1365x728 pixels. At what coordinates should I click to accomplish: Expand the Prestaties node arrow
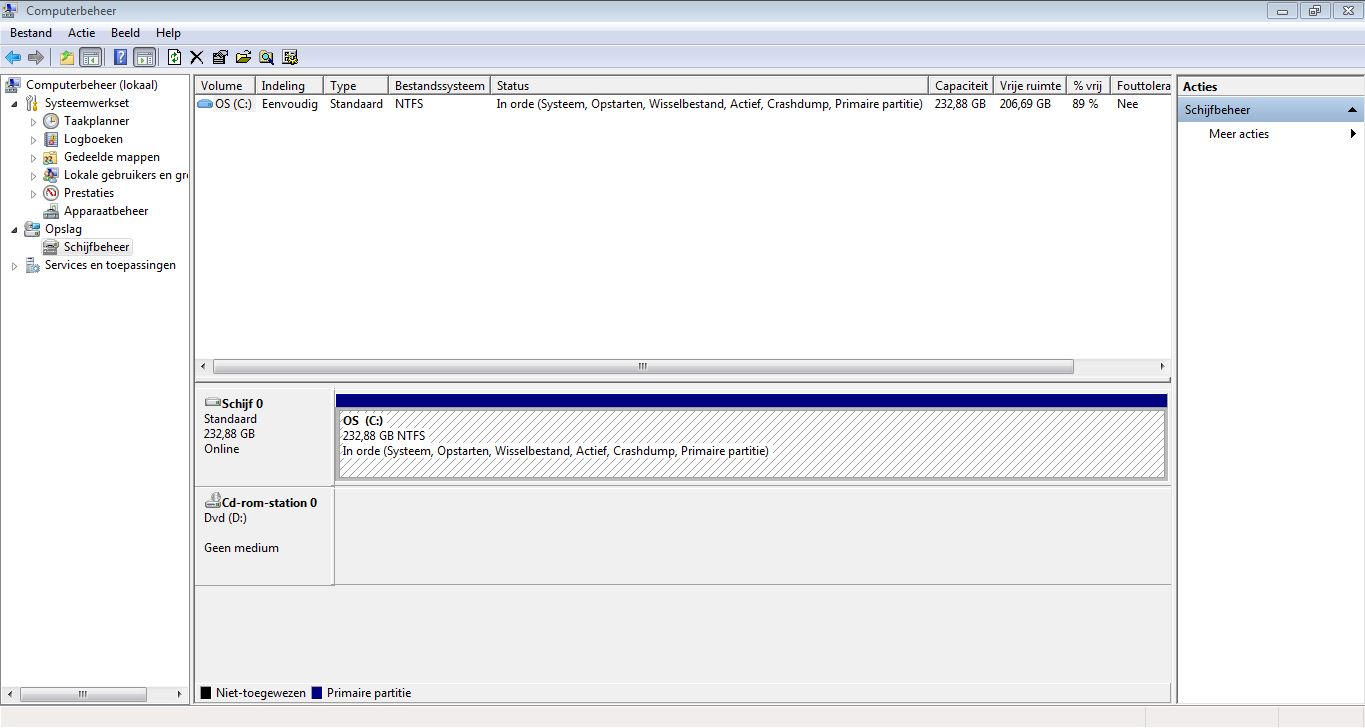(33, 194)
